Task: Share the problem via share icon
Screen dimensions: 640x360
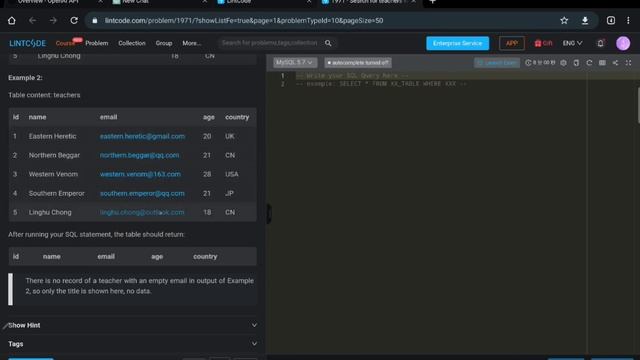Action: [x=615, y=63]
